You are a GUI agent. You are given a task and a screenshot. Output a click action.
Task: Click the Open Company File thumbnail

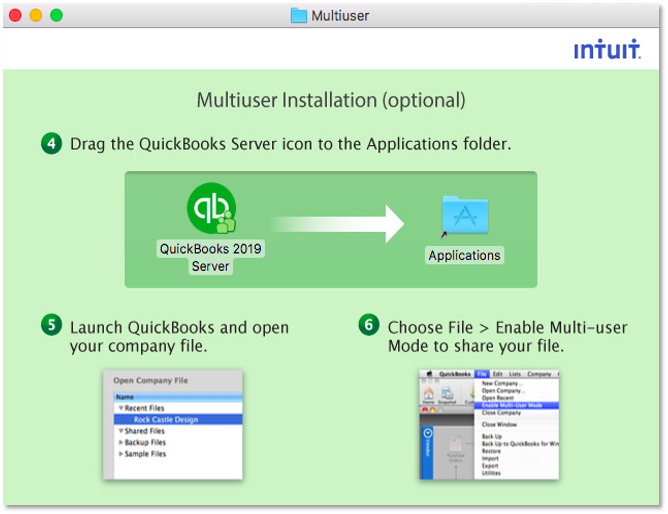point(173,425)
